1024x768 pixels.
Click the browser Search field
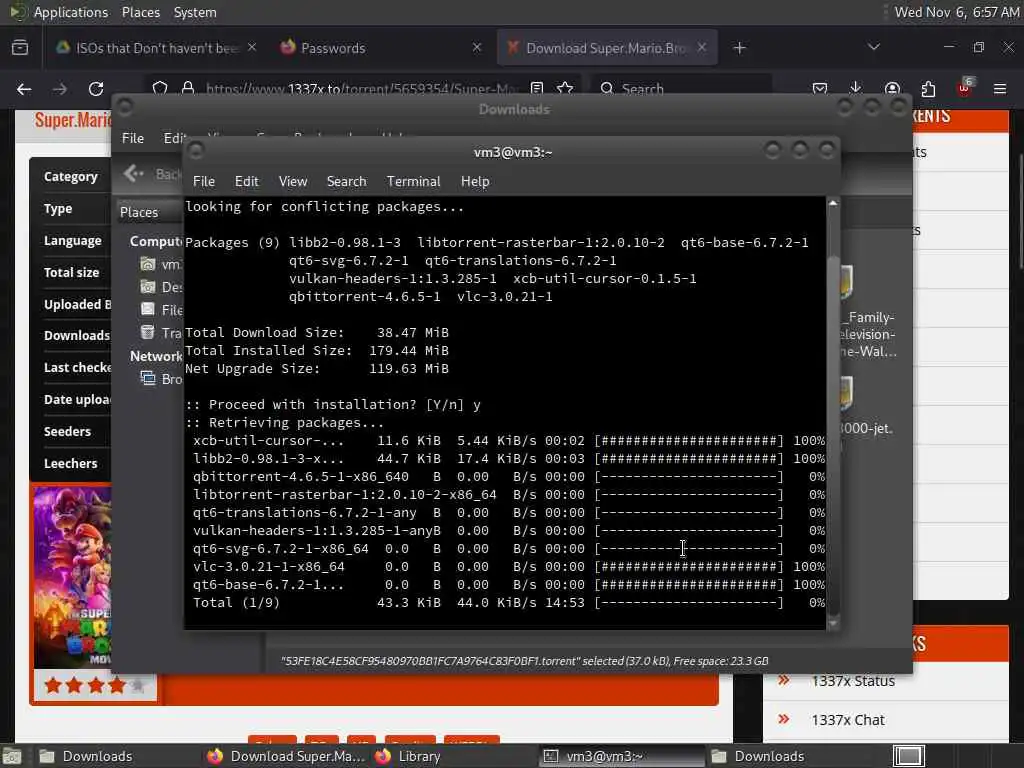click(682, 88)
